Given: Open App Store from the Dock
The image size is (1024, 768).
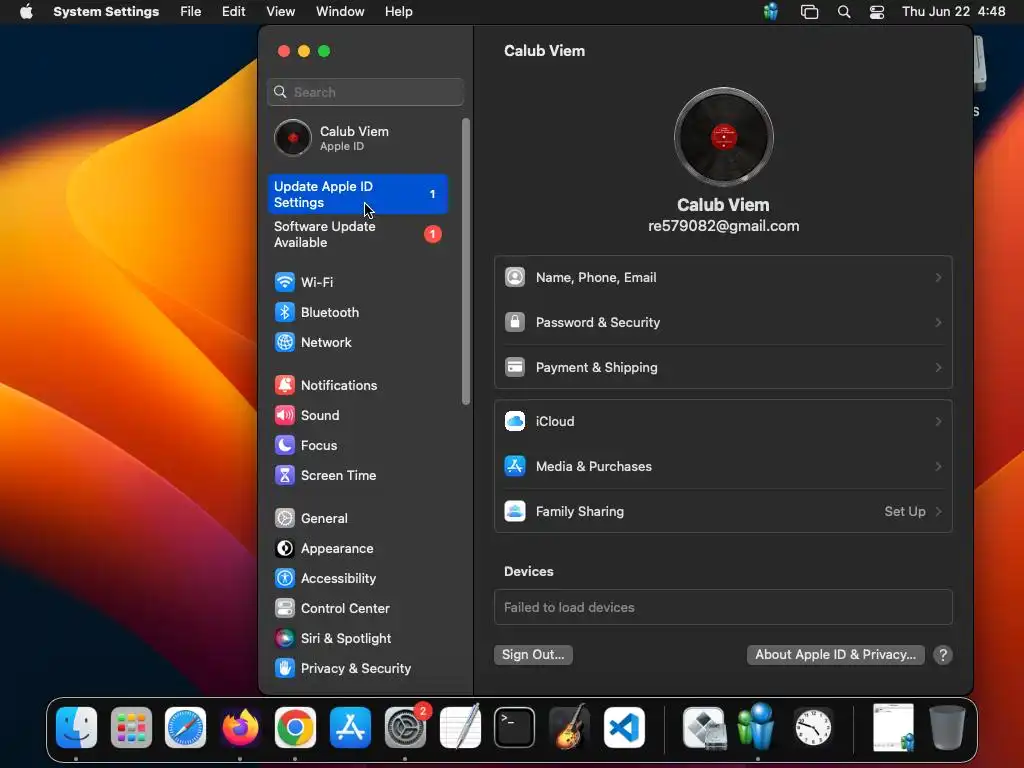Looking at the screenshot, I should pyautogui.click(x=350, y=728).
